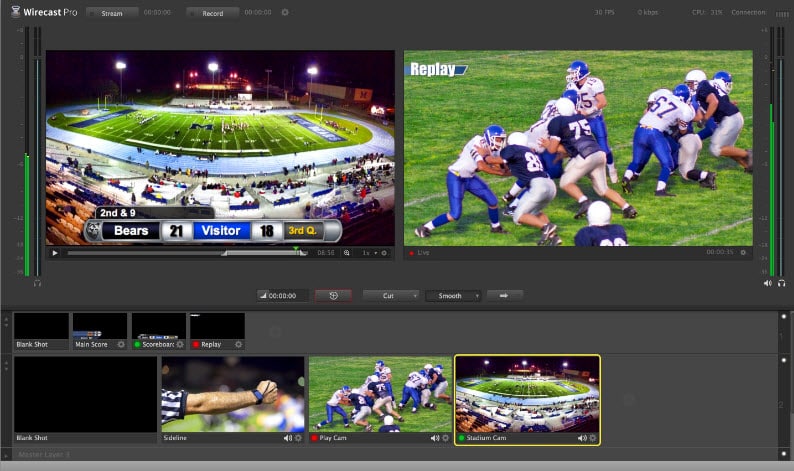Viewport: 794px width, 471px height.
Task: Click layer 1 reorder arrows
Action: (6, 322)
